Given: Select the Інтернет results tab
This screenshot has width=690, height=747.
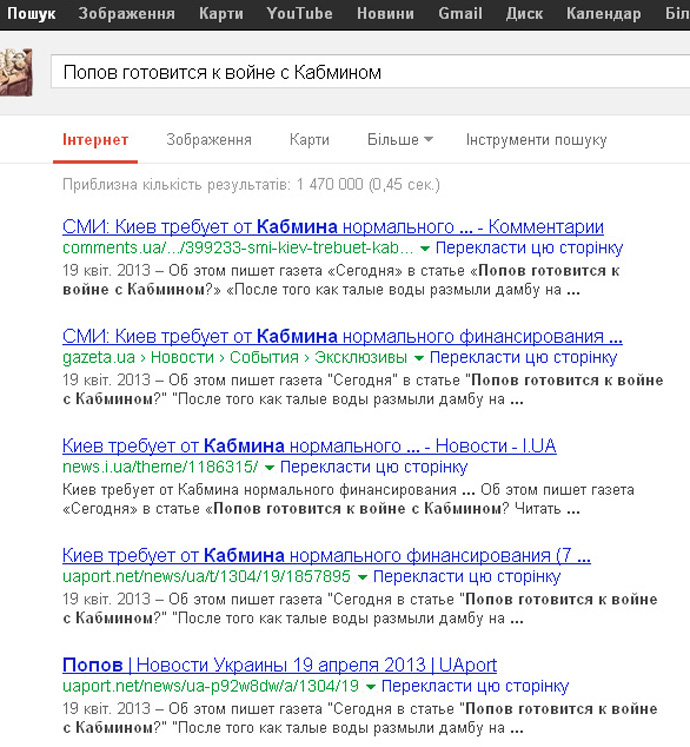Looking at the screenshot, I should (95, 140).
